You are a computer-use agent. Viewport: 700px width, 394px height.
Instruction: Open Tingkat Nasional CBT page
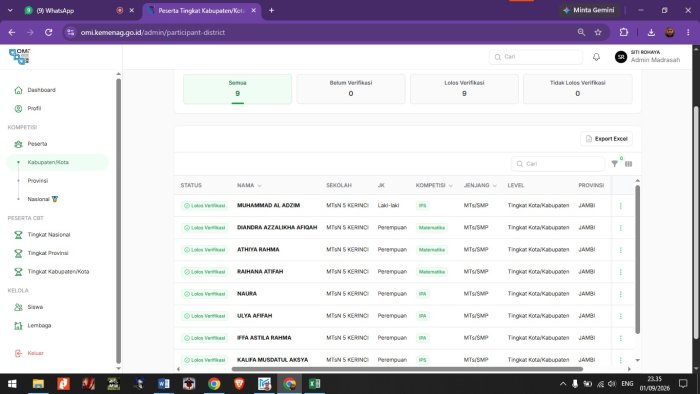pos(49,235)
